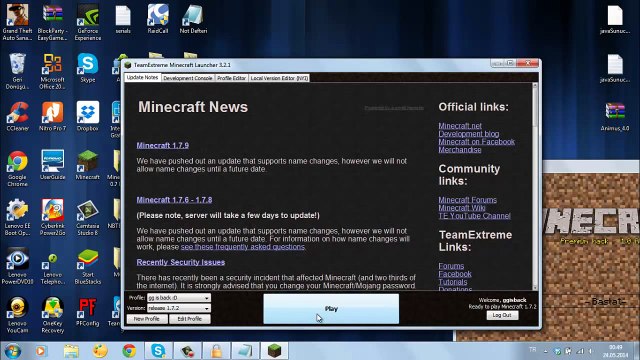
Task: Open the TeamExtreme Tutorials link
Action: pyautogui.click(x=453, y=282)
